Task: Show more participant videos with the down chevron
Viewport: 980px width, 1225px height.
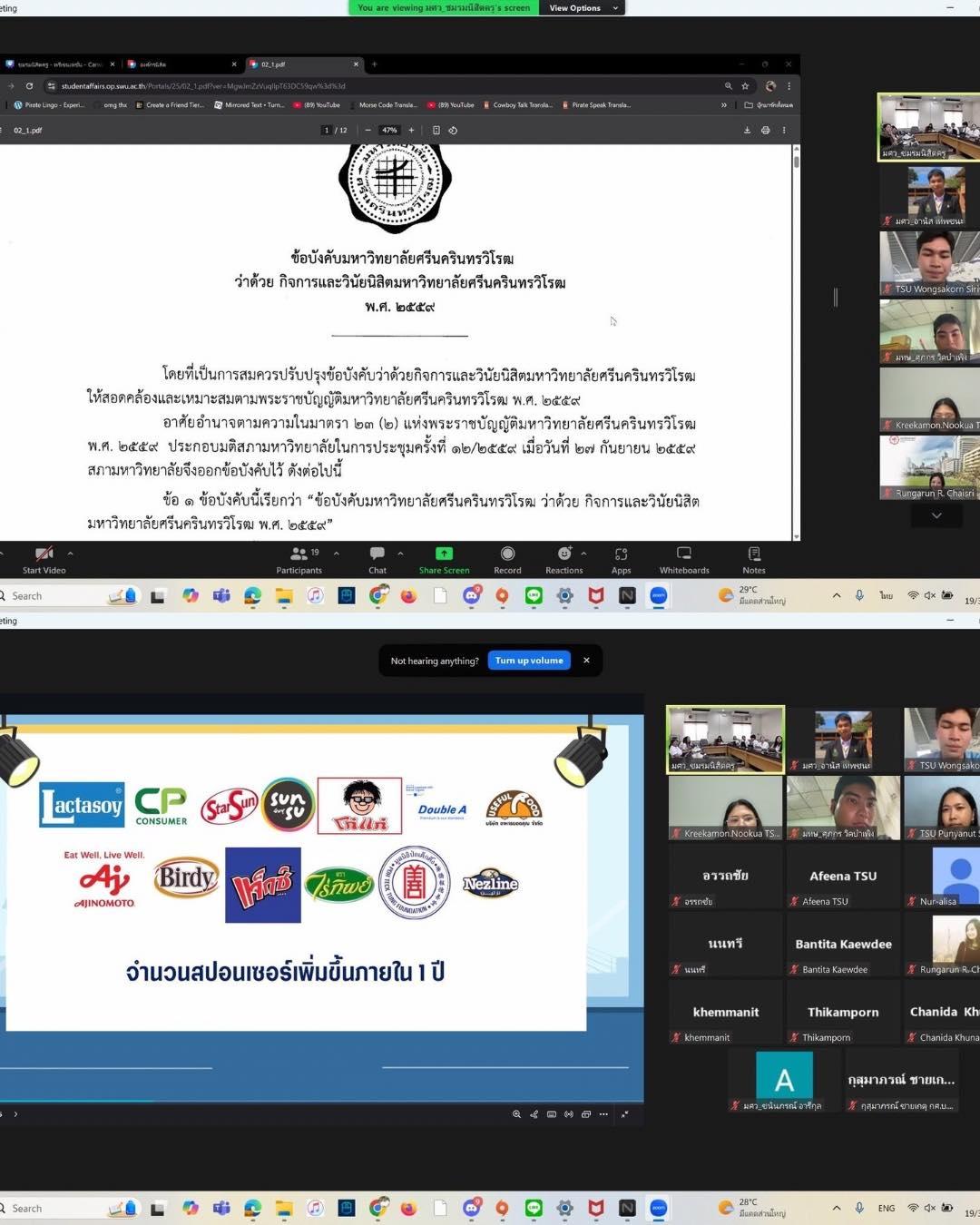Action: click(x=936, y=515)
